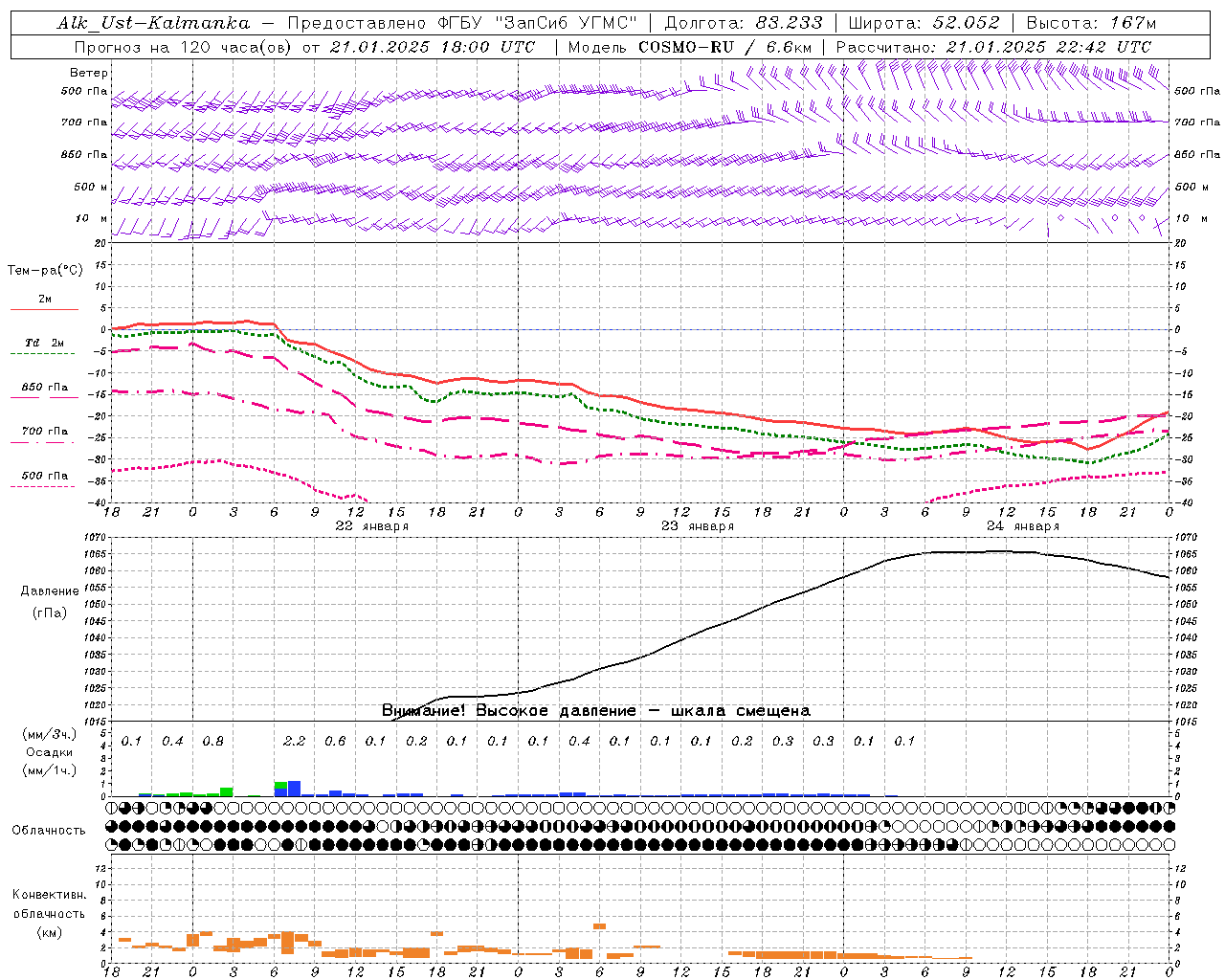The image size is (1225, 980).
Task: Select the Широта: 52.052 header field
Action: pos(924,23)
